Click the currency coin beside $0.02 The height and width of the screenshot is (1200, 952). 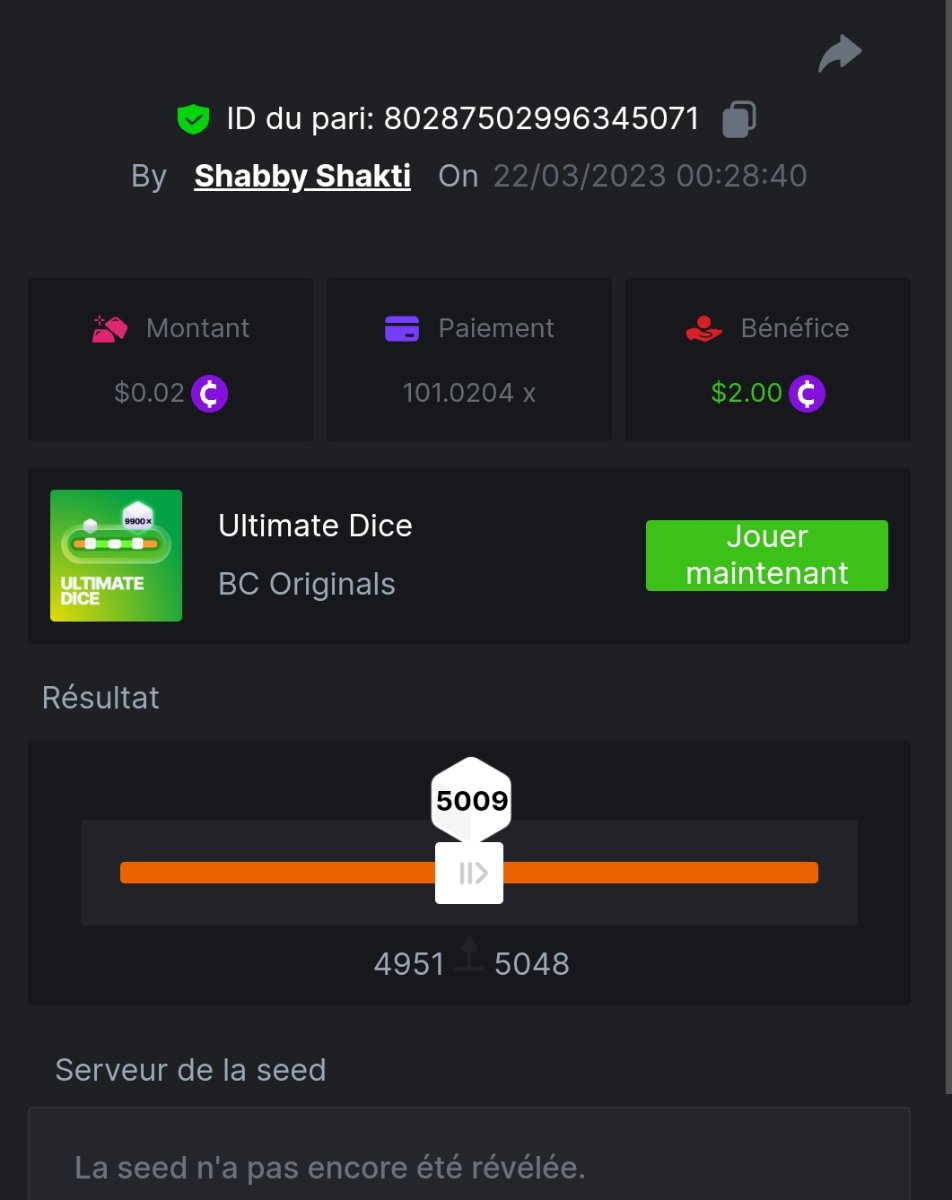pos(210,393)
